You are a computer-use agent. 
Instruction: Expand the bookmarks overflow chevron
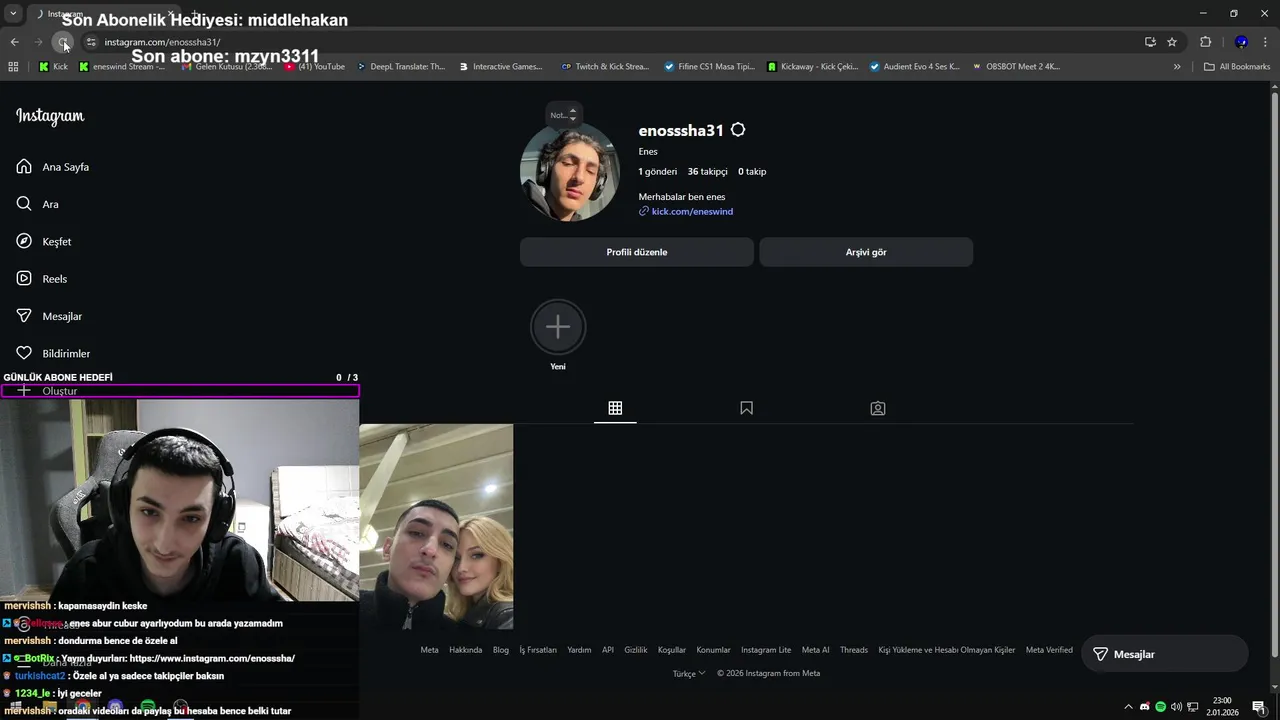coord(1177,67)
